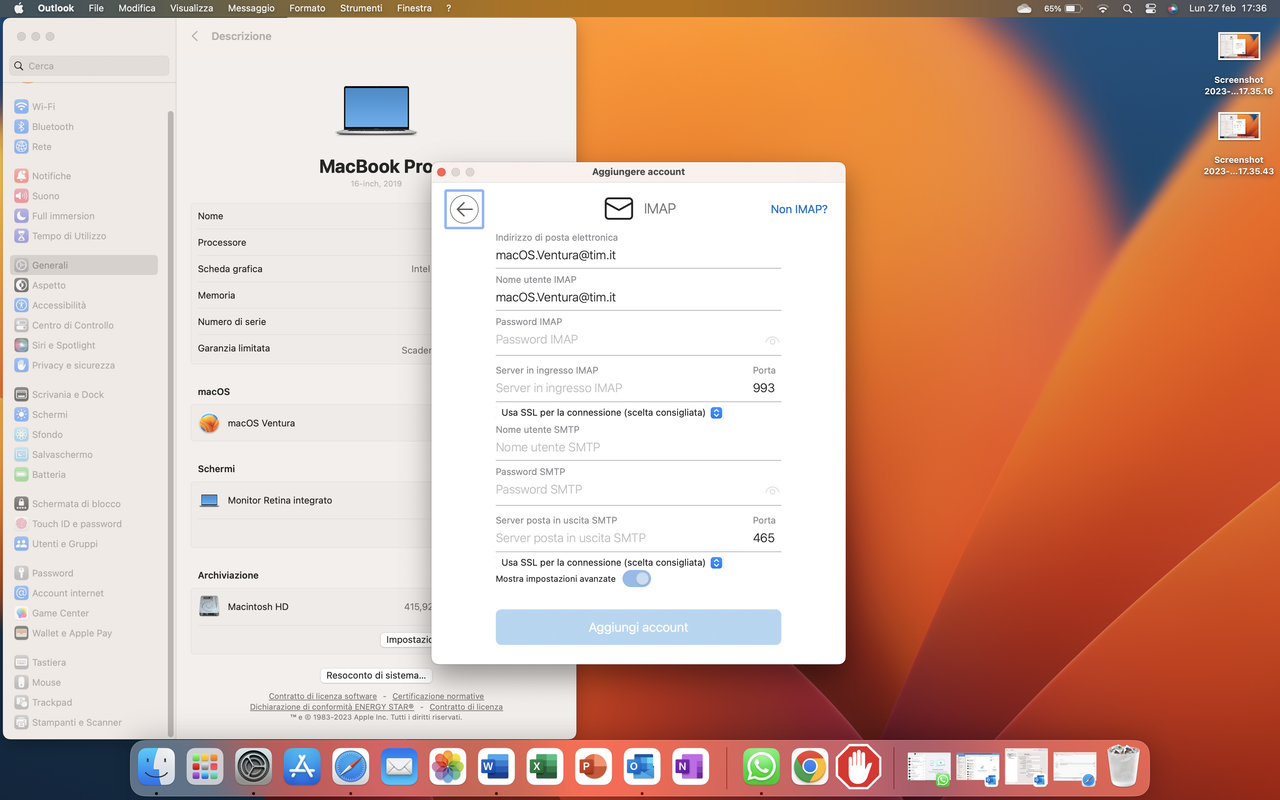
Task: Open the Apple menu
Action: (x=18, y=8)
